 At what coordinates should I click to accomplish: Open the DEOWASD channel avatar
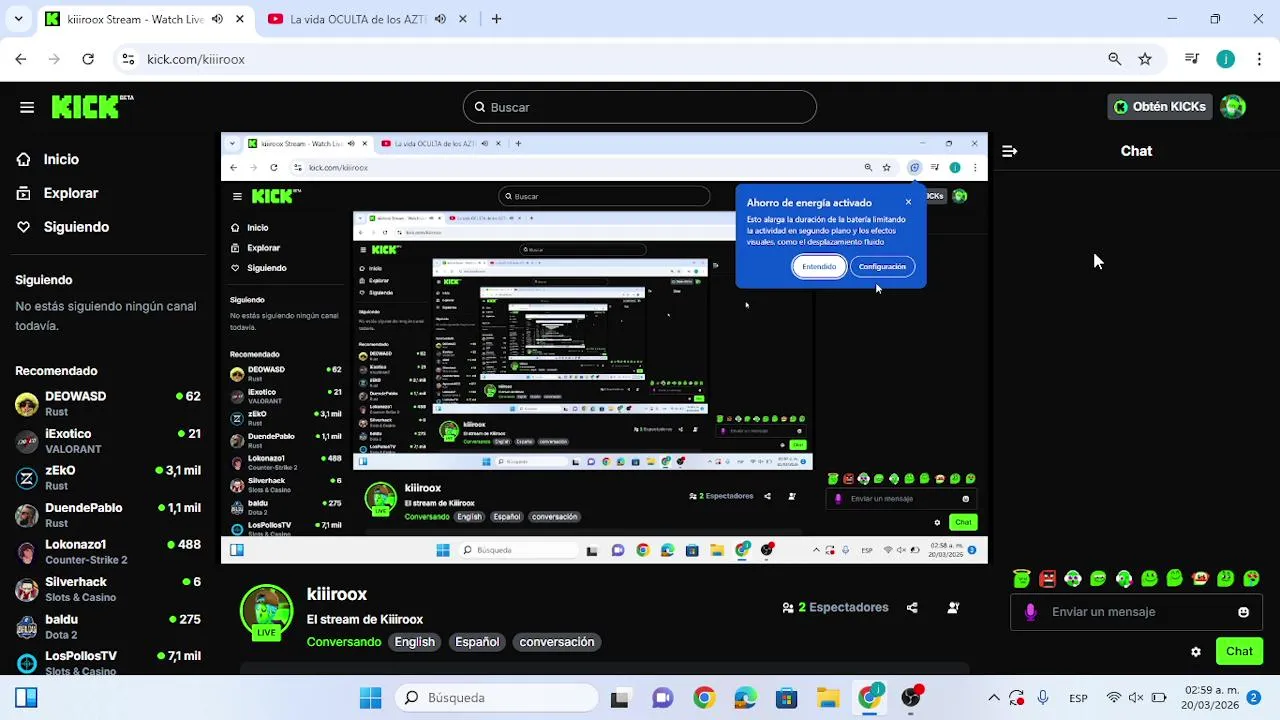tap(27, 404)
